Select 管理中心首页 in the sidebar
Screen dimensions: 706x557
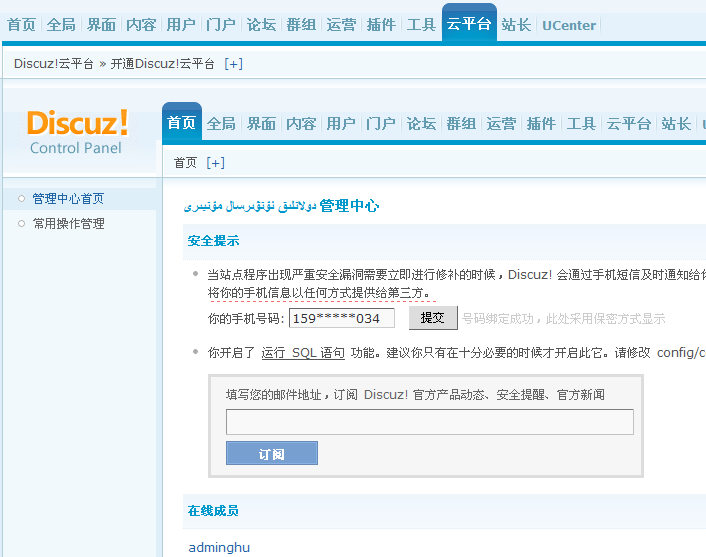click(68, 199)
